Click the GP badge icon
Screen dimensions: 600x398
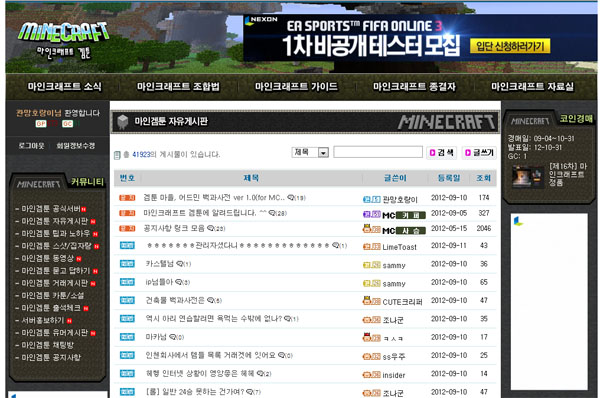[41, 124]
